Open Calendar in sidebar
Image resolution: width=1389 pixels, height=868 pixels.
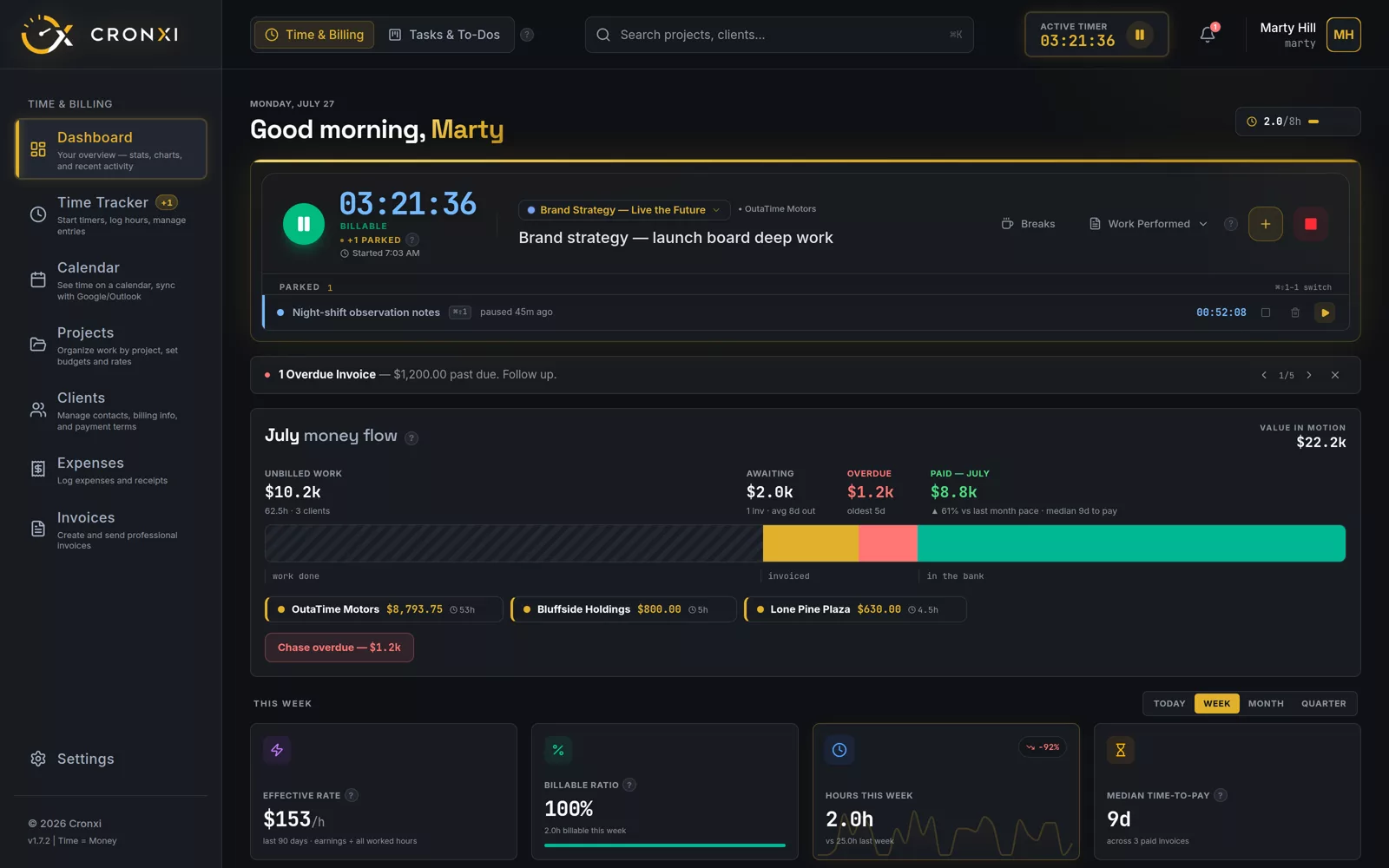[x=111, y=279]
